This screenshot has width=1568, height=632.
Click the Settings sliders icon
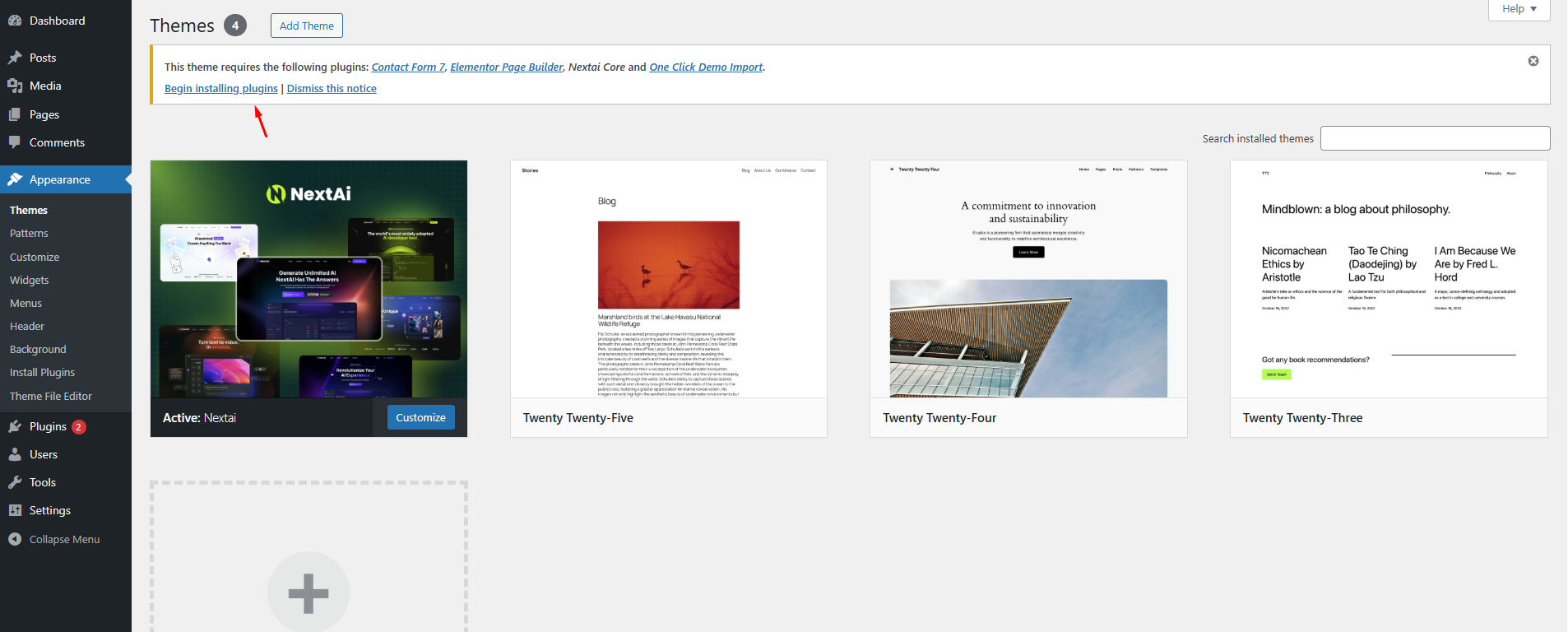[15, 510]
